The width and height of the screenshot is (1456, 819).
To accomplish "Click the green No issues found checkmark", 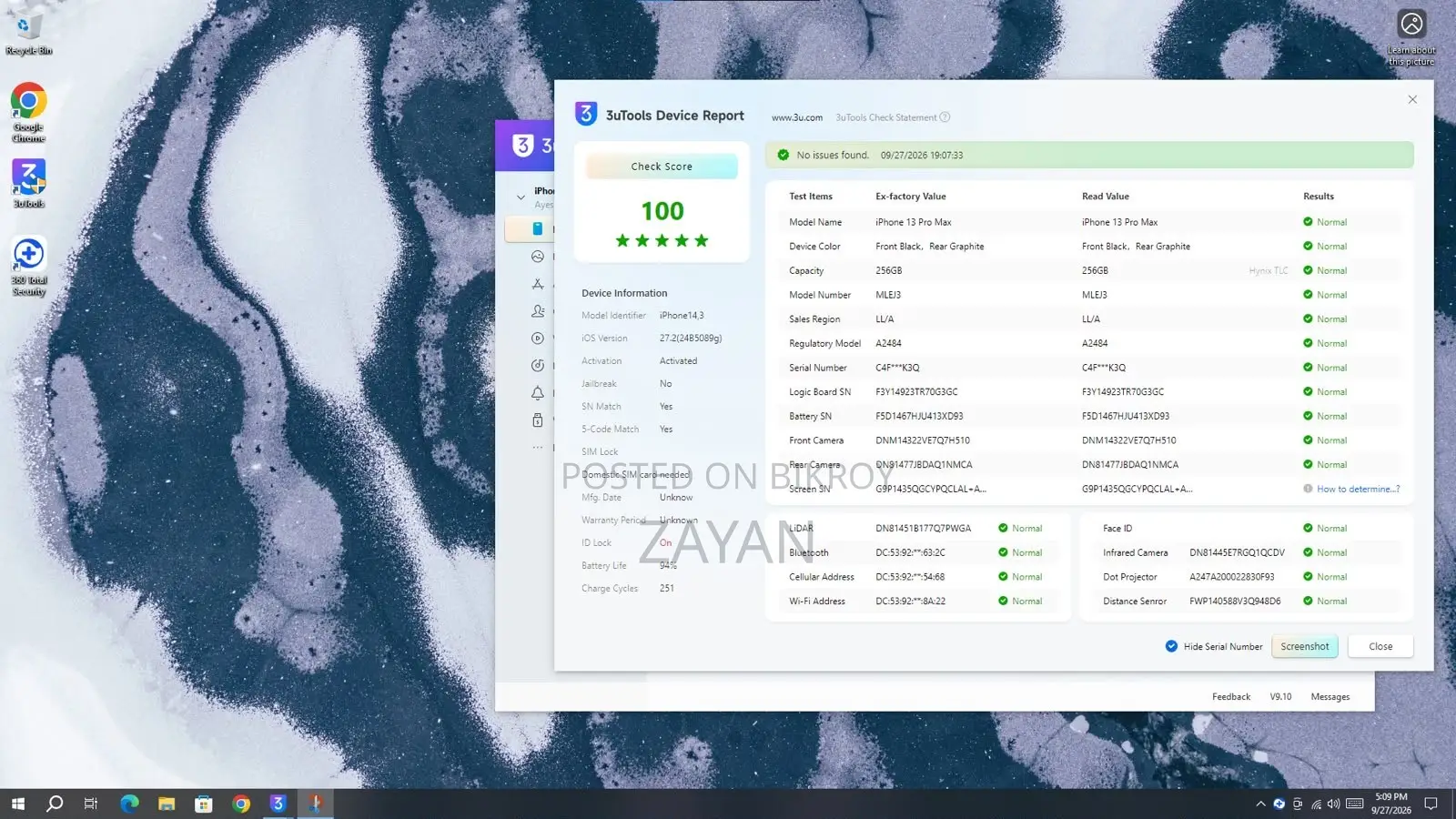I will pyautogui.click(x=783, y=155).
